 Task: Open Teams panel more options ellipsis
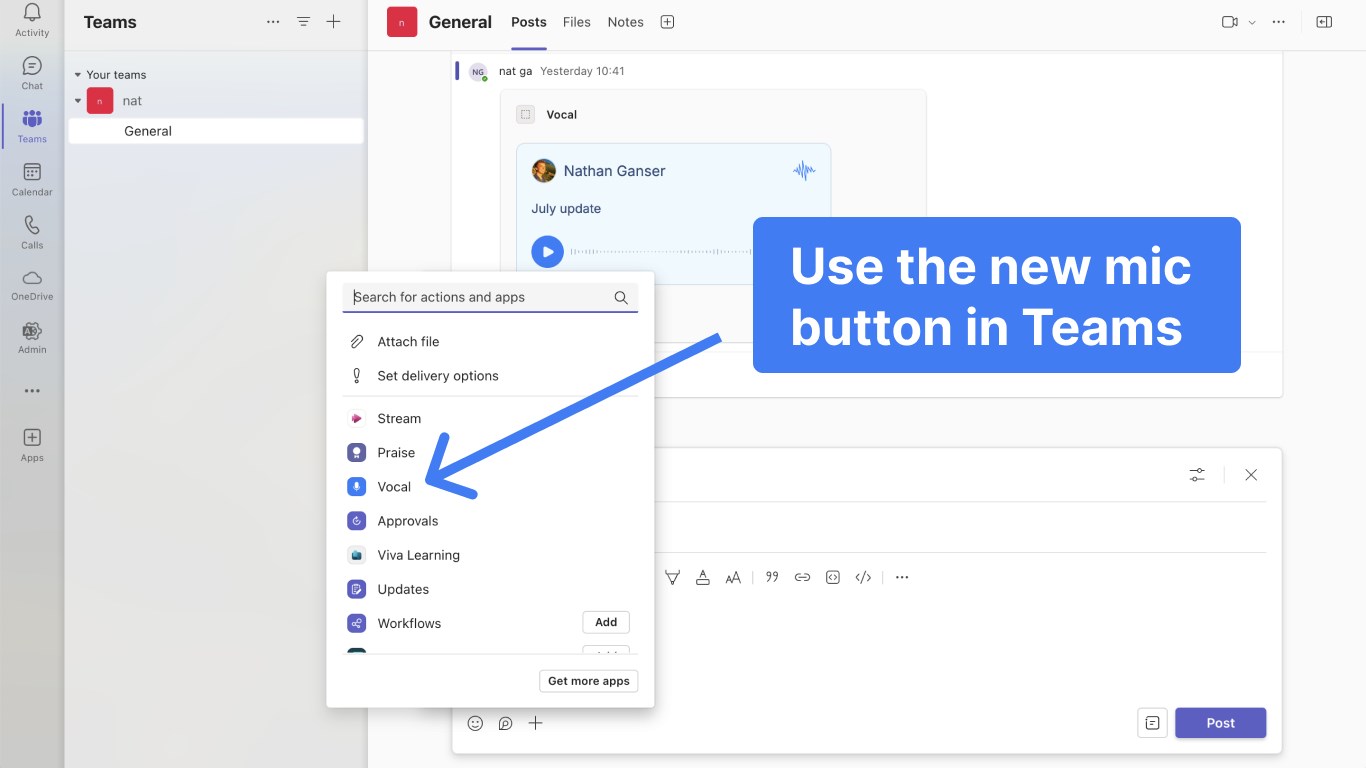pyautogui.click(x=273, y=22)
